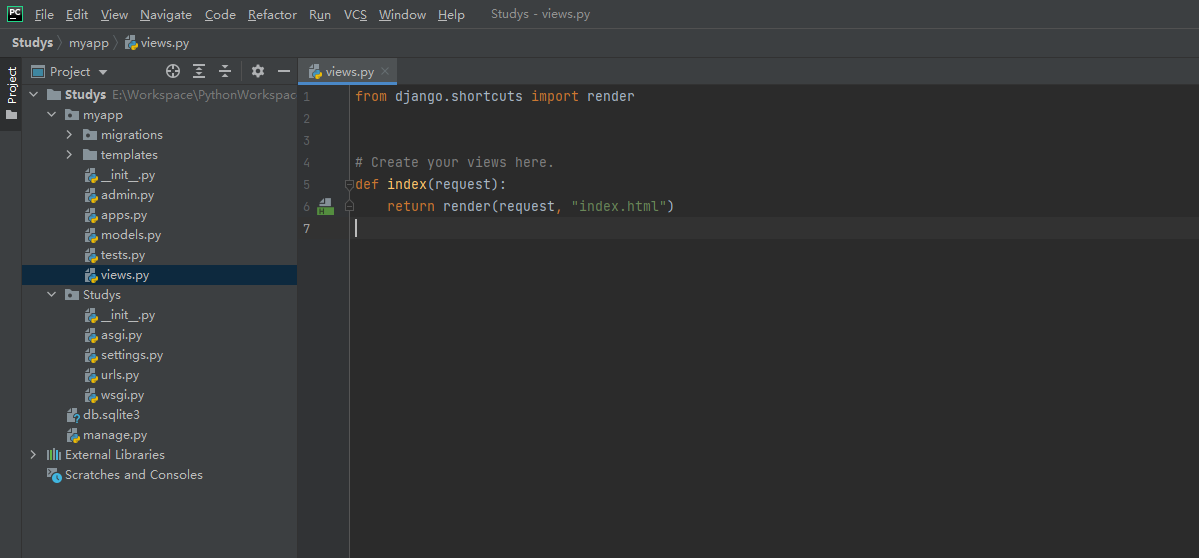Screen dimensions: 1199x558
Task: Open the Navigate menu
Action: (x=166, y=15)
